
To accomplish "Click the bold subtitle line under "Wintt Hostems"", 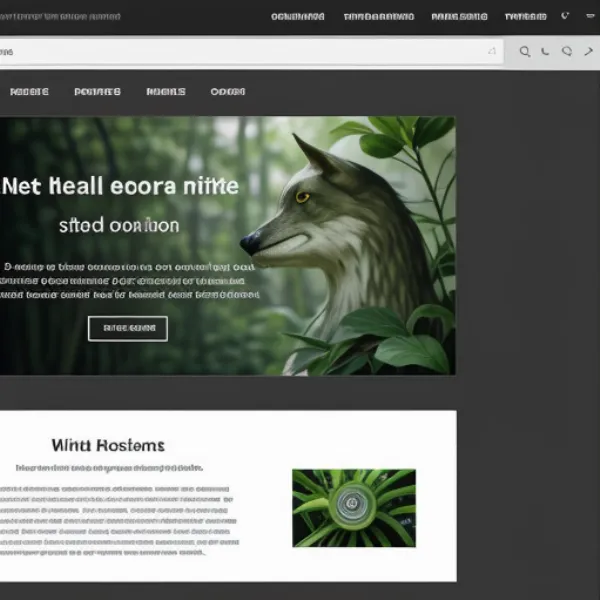I will click(109, 468).
